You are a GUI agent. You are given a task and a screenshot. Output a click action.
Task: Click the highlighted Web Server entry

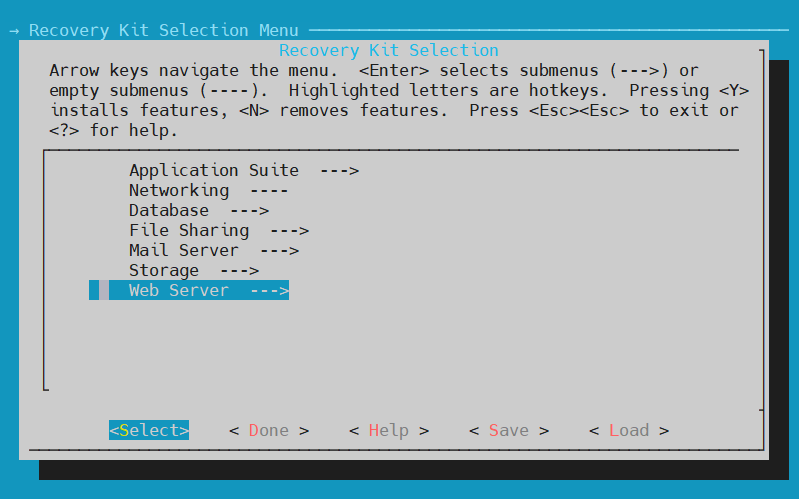pyautogui.click(x=178, y=290)
